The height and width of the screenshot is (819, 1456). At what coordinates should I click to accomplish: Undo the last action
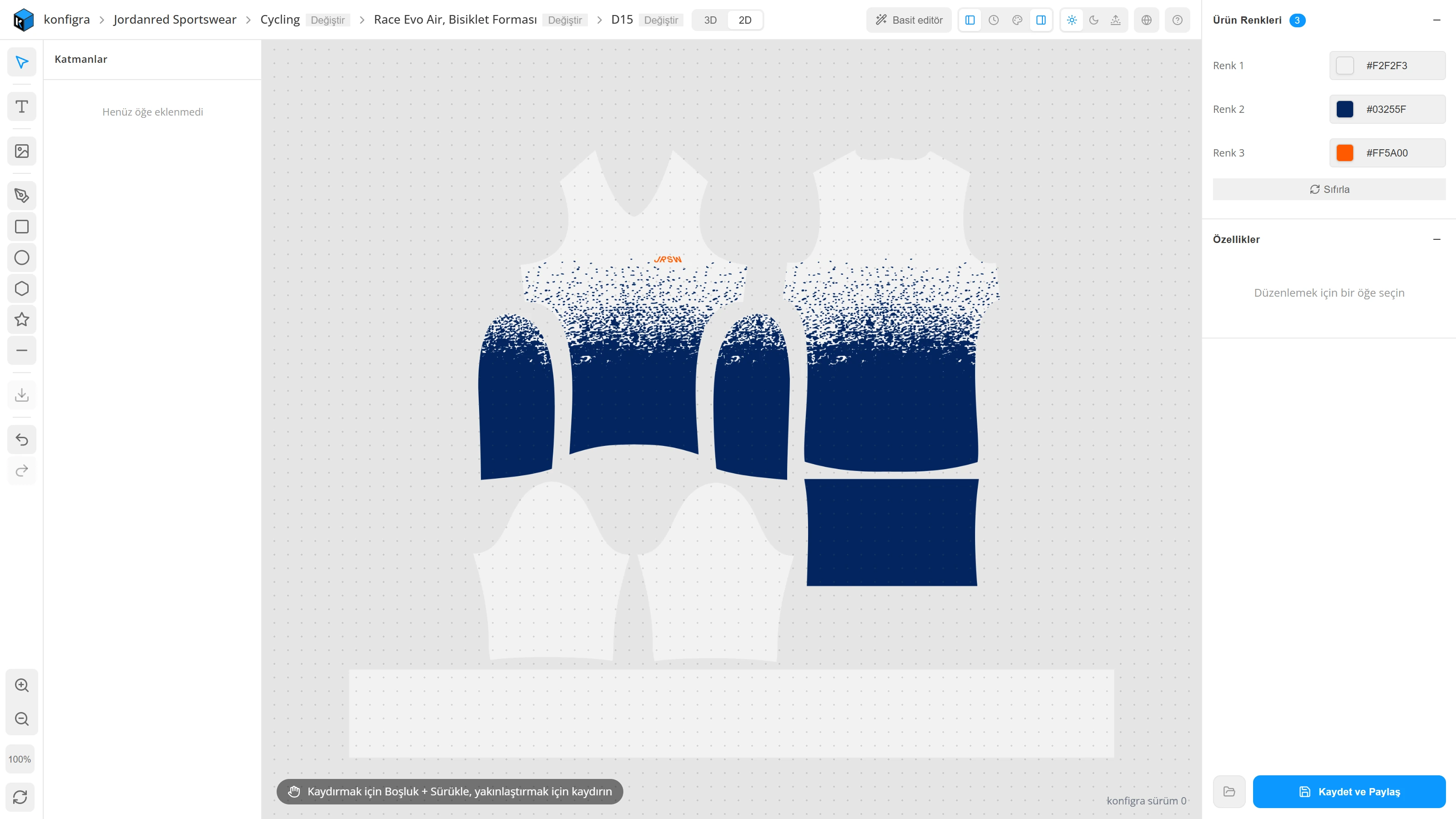(21, 439)
